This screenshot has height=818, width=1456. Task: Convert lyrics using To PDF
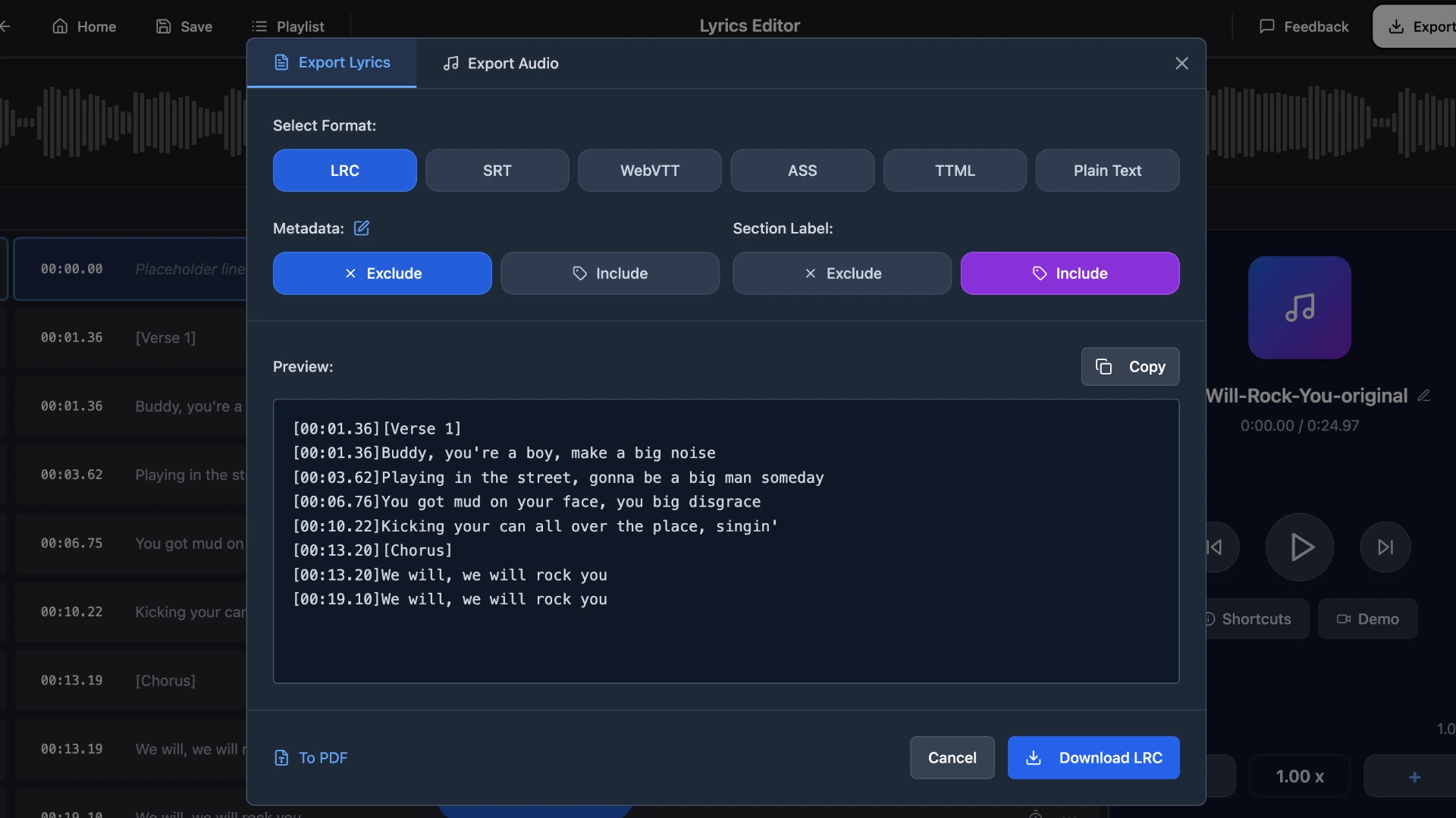point(311,758)
